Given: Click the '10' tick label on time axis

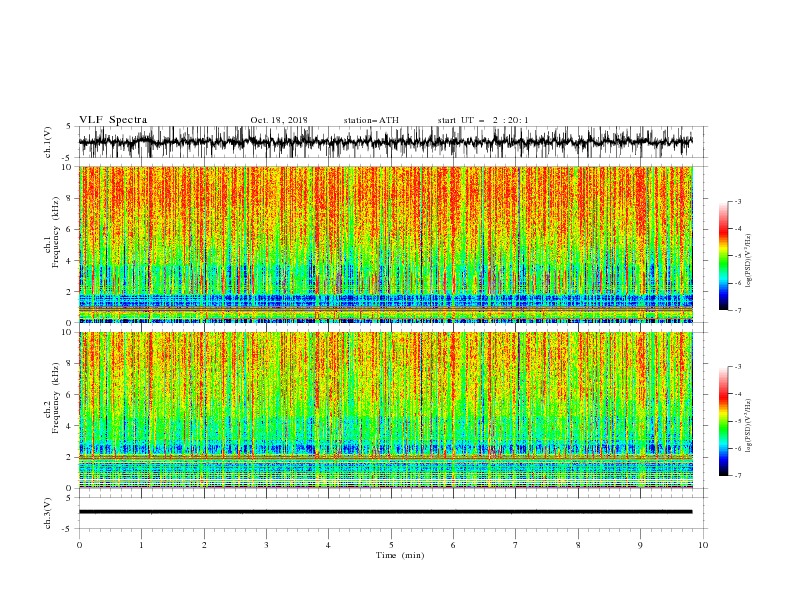Looking at the screenshot, I should pyautogui.click(x=703, y=545).
